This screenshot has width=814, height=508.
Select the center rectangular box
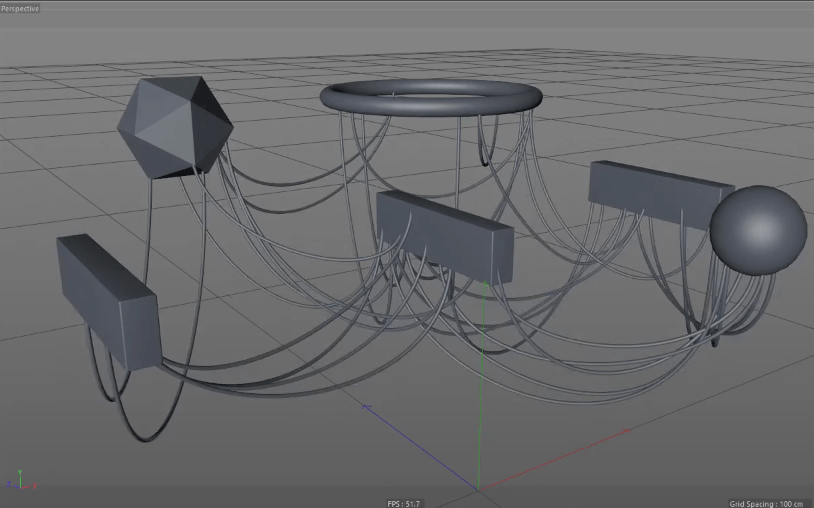(x=445, y=236)
